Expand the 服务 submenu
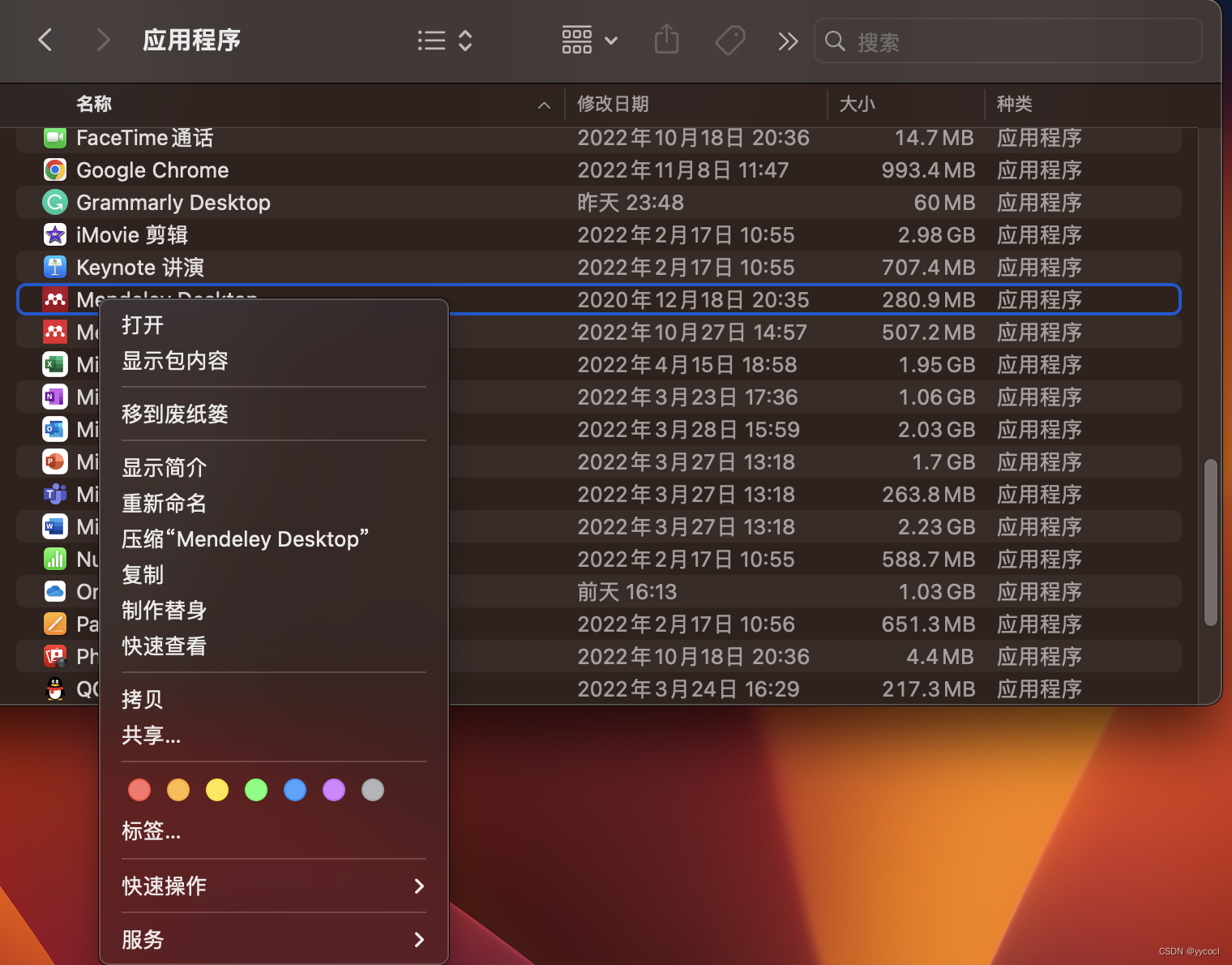Image resolution: width=1232 pixels, height=965 pixels. tap(274, 940)
